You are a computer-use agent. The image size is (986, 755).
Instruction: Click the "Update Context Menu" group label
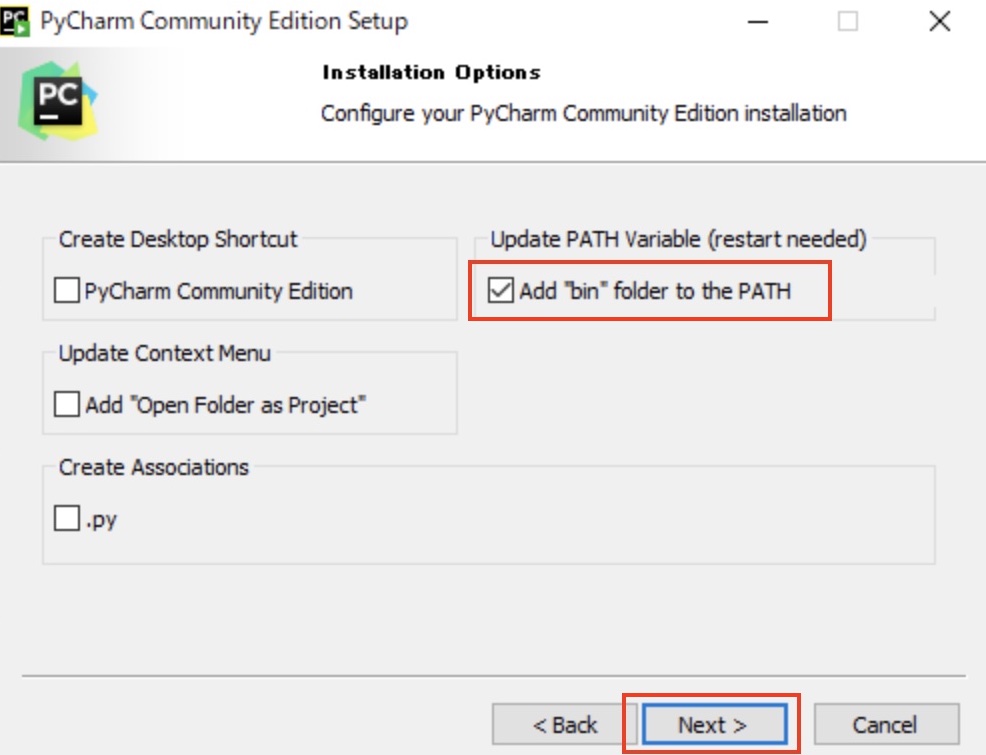165,353
